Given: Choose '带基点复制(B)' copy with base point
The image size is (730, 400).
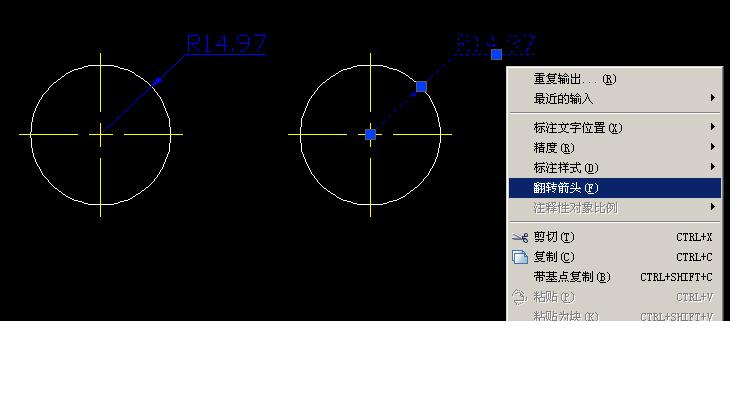Looking at the screenshot, I should [x=615, y=277].
